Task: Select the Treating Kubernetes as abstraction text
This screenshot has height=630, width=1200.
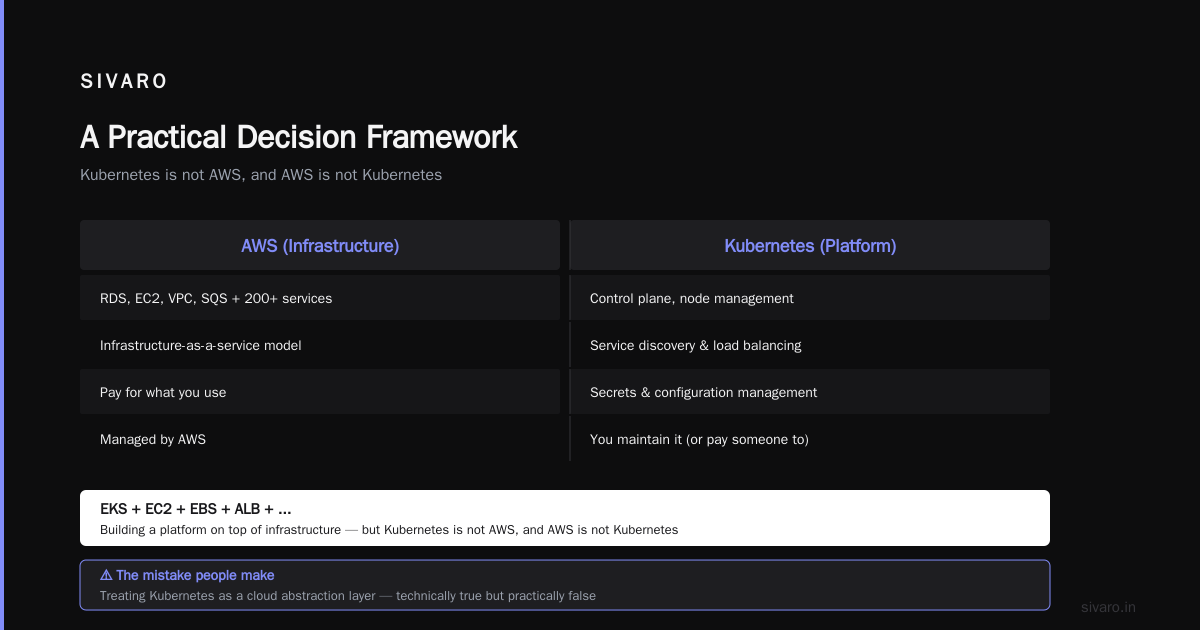Action: point(348,596)
